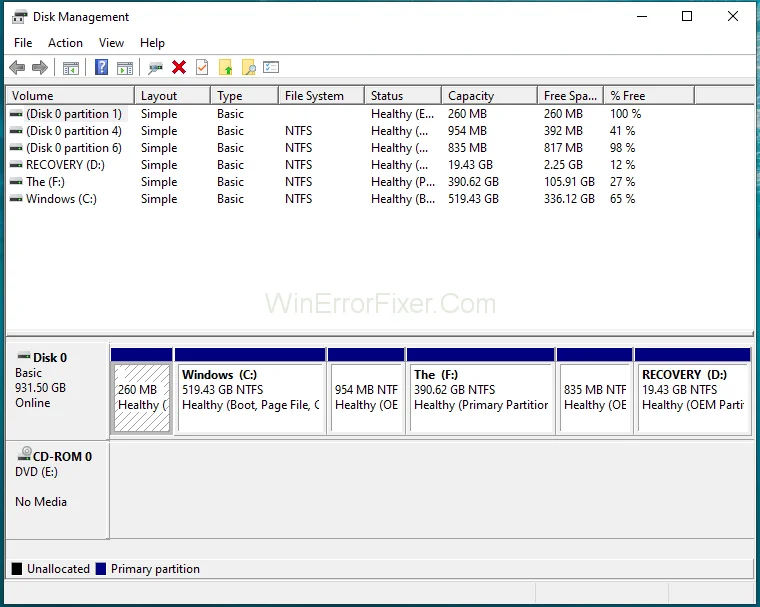Click the Disk 0 Basic label panel
The width and height of the screenshot is (760, 607).
click(x=57, y=390)
